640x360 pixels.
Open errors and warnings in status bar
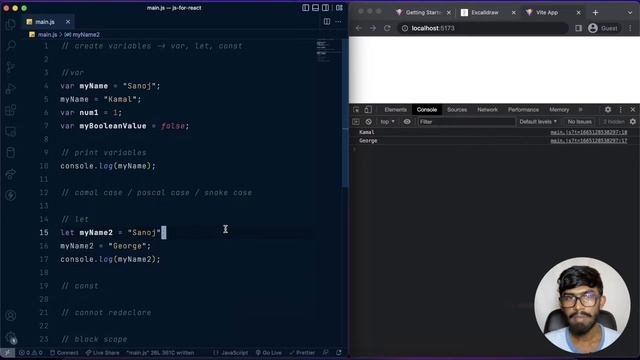click(31, 353)
